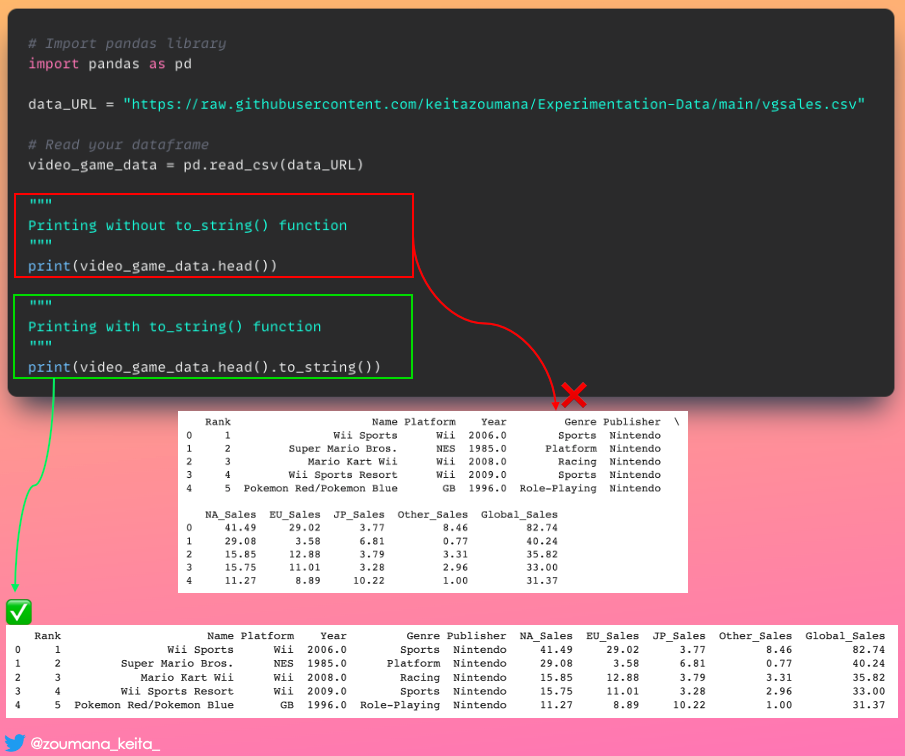Screen dimensions: 905x756
Task: Click 'Publisher' header in the wrapped output table
Action: (x=631, y=422)
